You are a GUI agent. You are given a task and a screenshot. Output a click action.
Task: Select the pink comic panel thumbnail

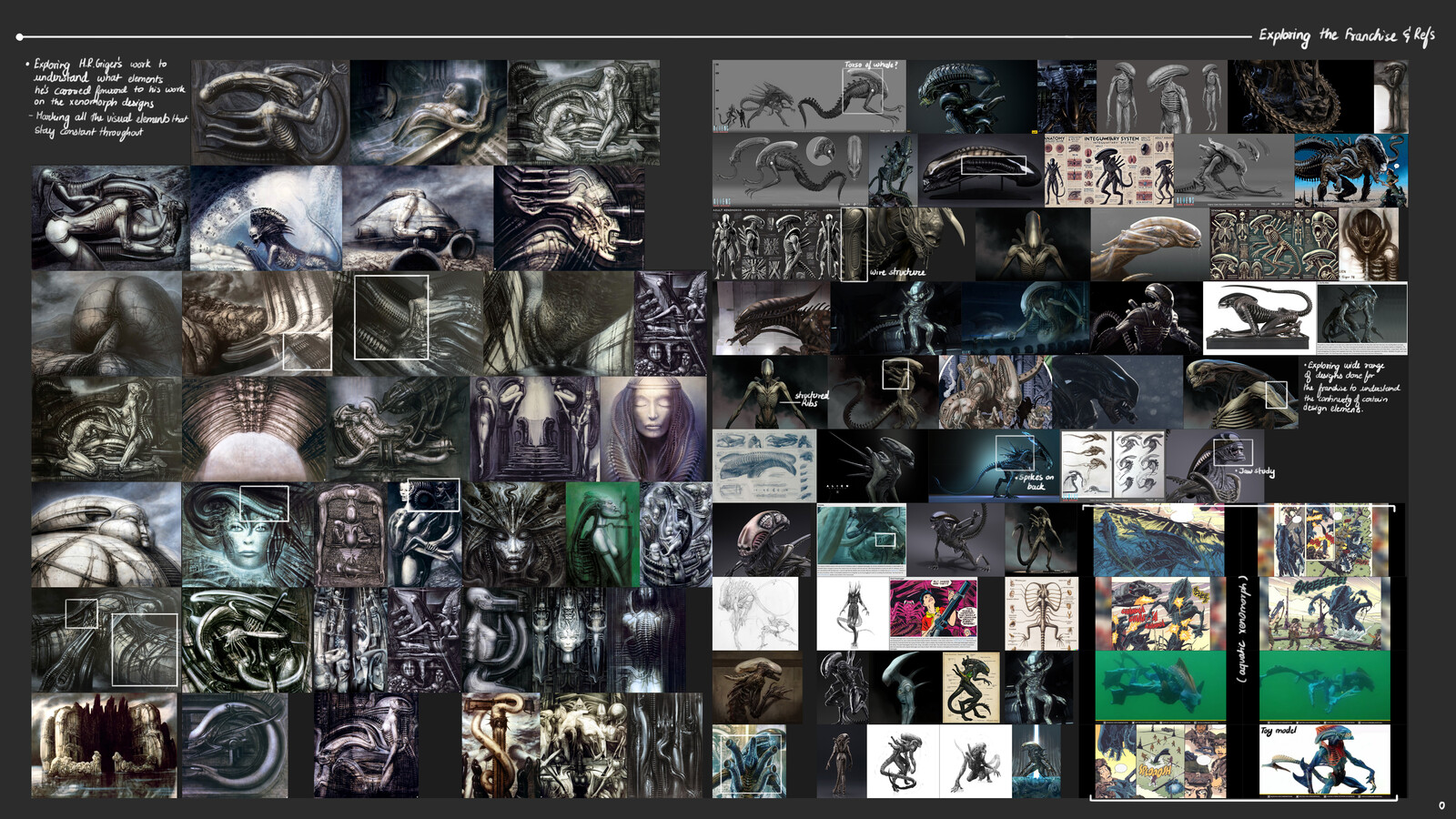(933, 613)
